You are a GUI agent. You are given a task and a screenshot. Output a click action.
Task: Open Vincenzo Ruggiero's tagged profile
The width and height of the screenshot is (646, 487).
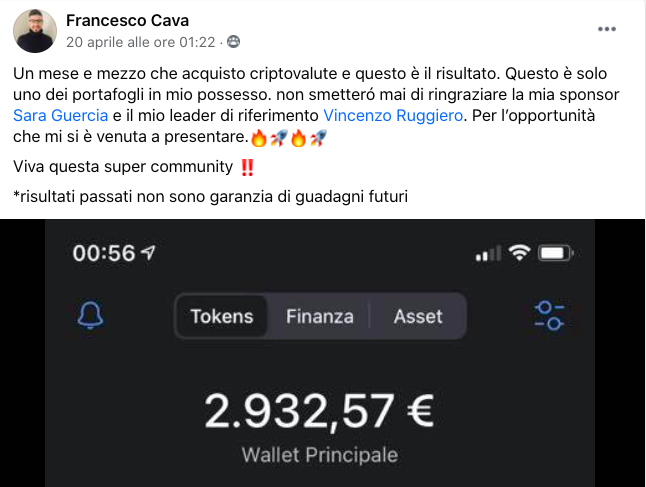393,115
